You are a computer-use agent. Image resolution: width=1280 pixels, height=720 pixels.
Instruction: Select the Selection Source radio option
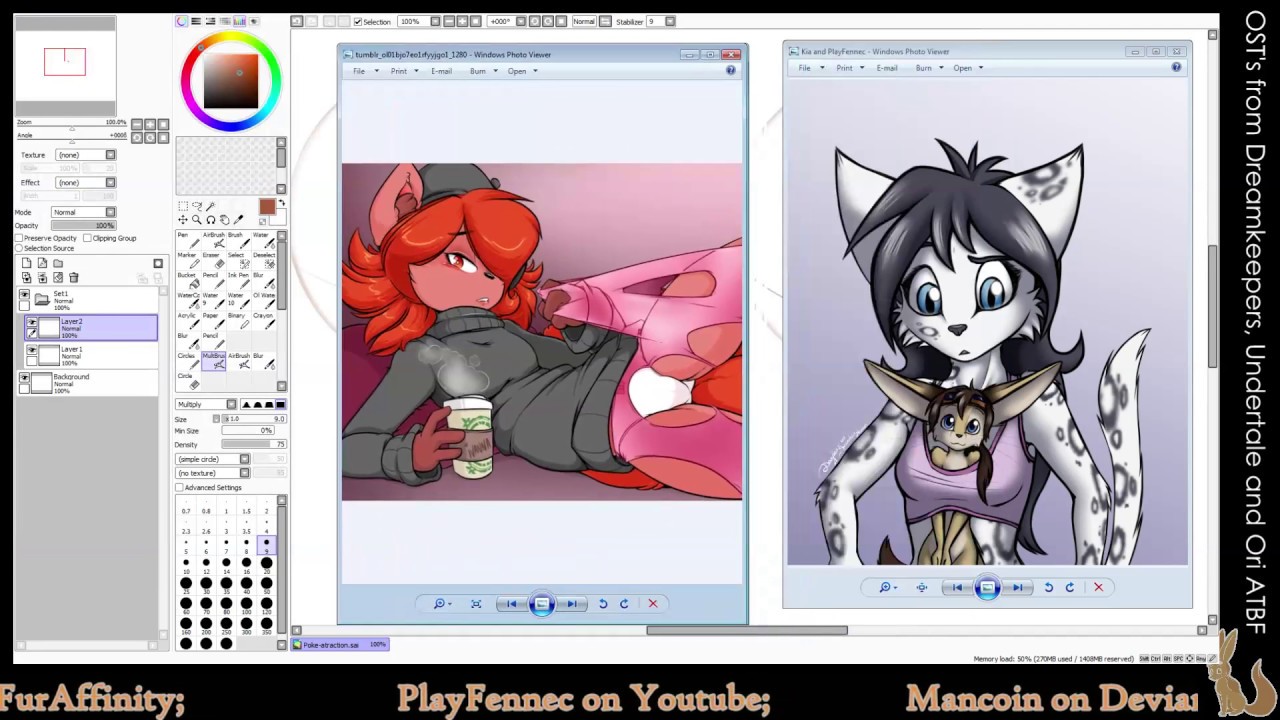[x=20, y=248]
